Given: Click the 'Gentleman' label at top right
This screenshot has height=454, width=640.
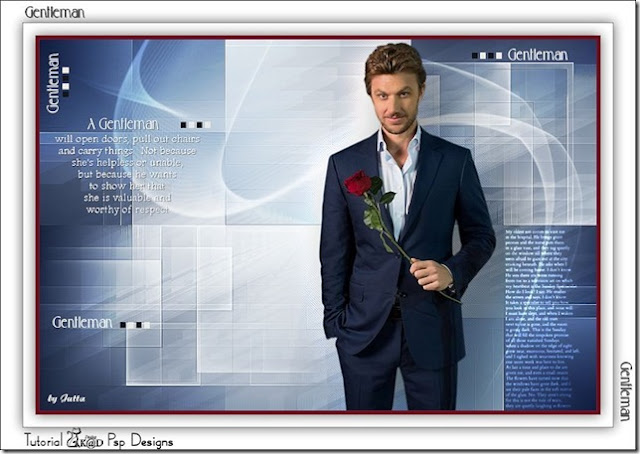Looking at the screenshot, I should click(x=538, y=55).
